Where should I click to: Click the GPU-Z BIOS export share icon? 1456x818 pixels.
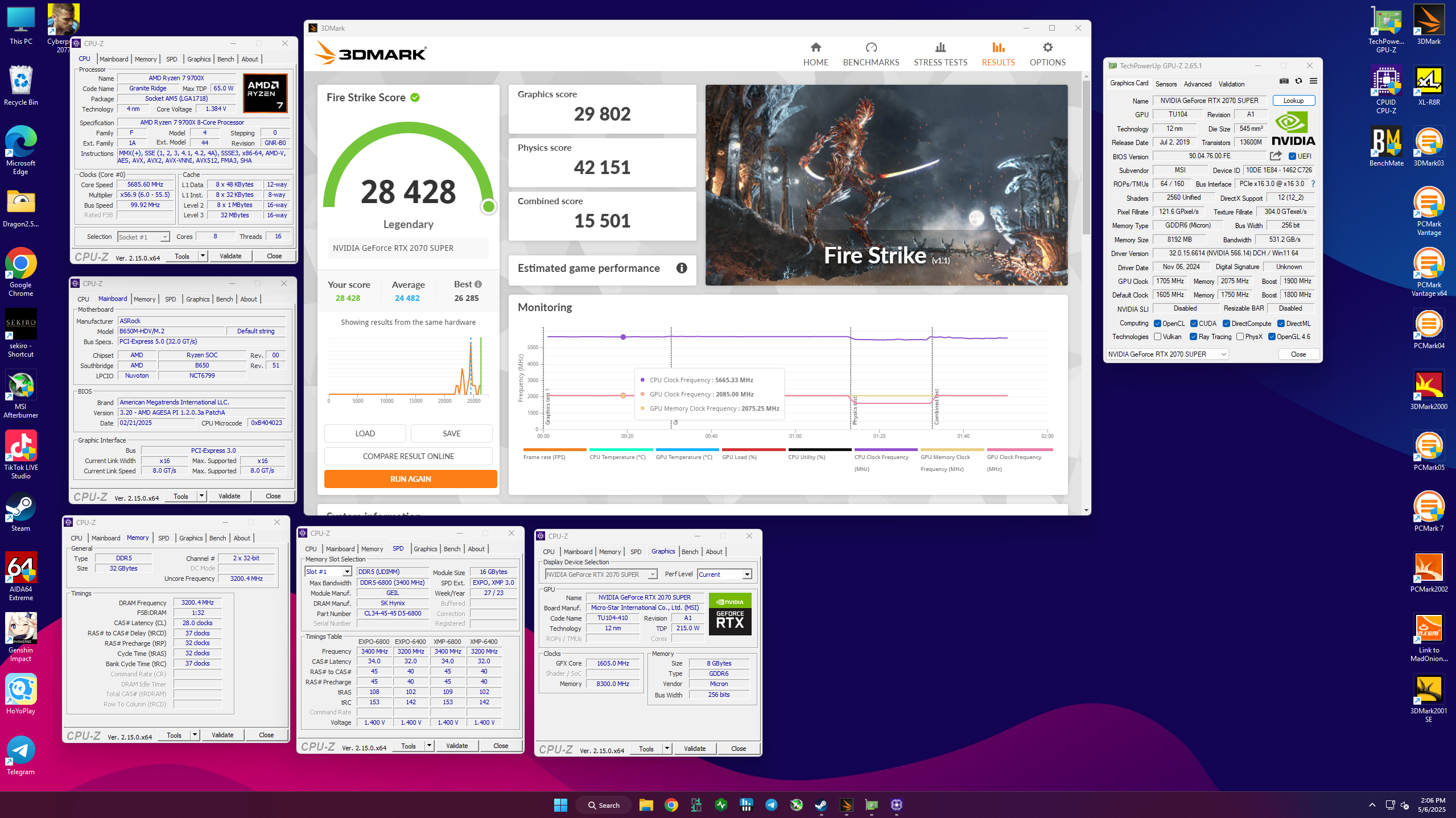[x=1276, y=156]
